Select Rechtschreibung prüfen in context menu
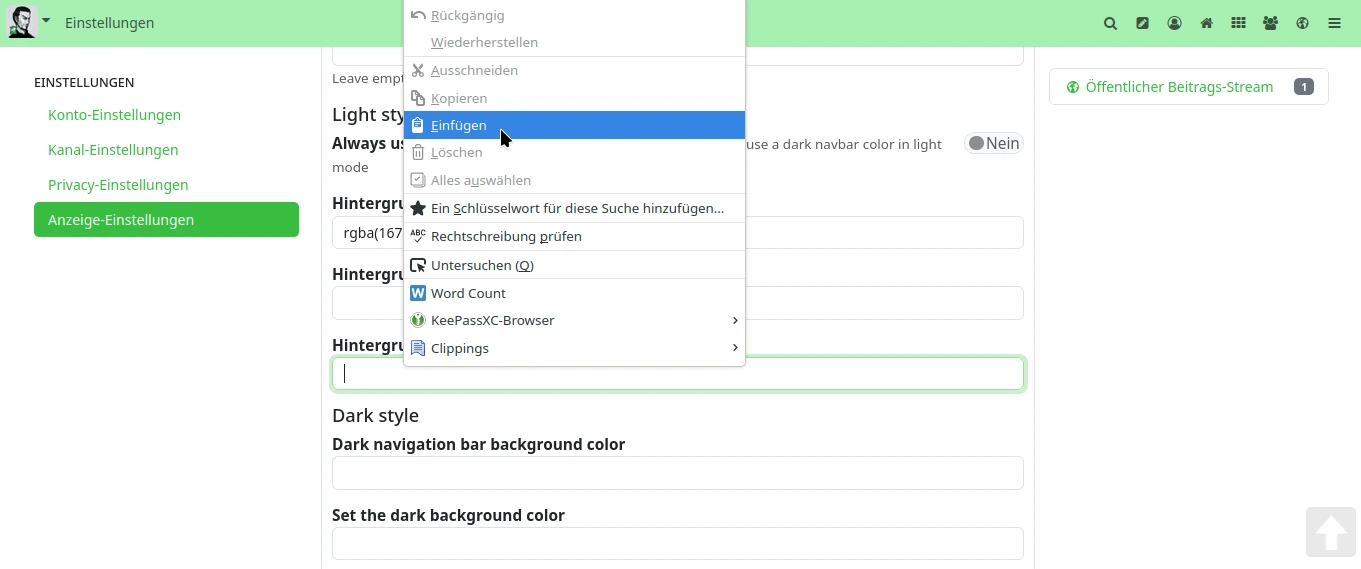The height and width of the screenshot is (569, 1361). (x=574, y=237)
